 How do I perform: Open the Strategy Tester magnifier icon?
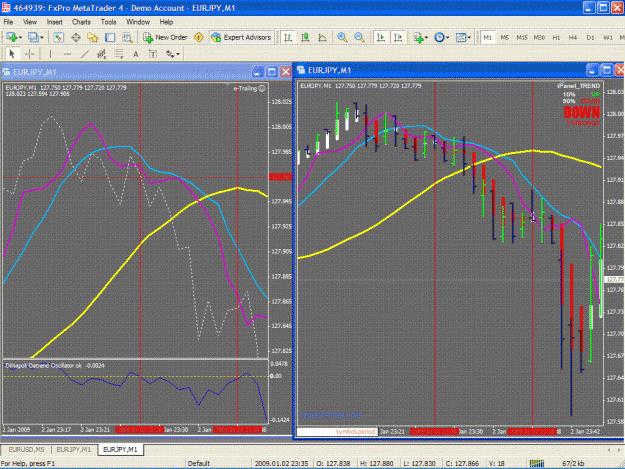point(127,37)
